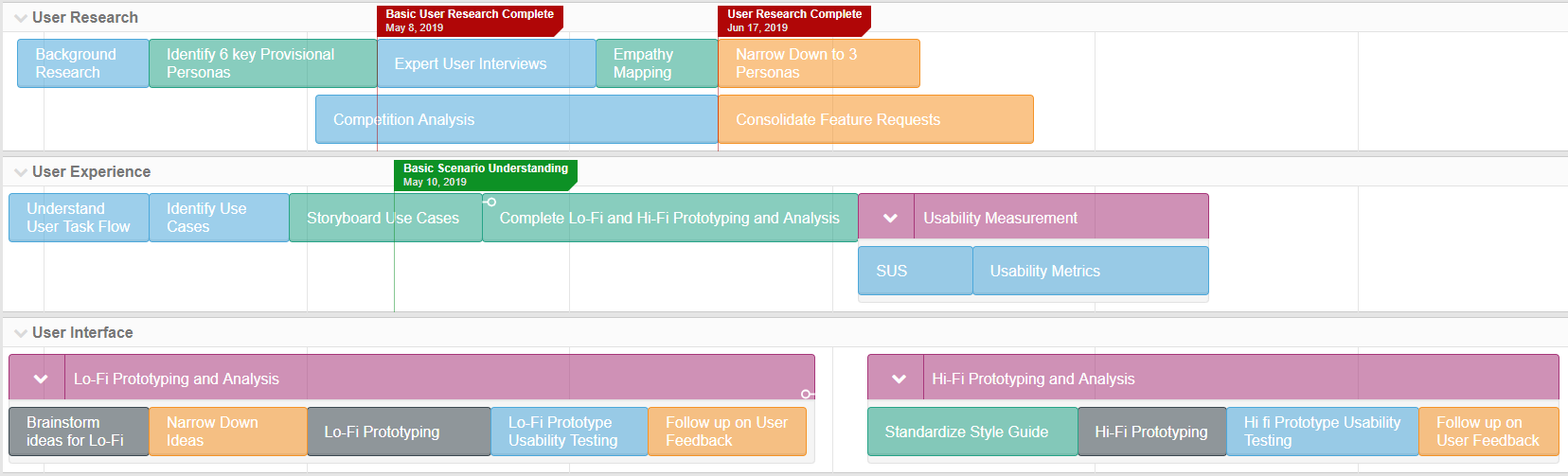The height and width of the screenshot is (476, 1568).
Task: Select the Competition Analysis task bar
Action: point(516,119)
